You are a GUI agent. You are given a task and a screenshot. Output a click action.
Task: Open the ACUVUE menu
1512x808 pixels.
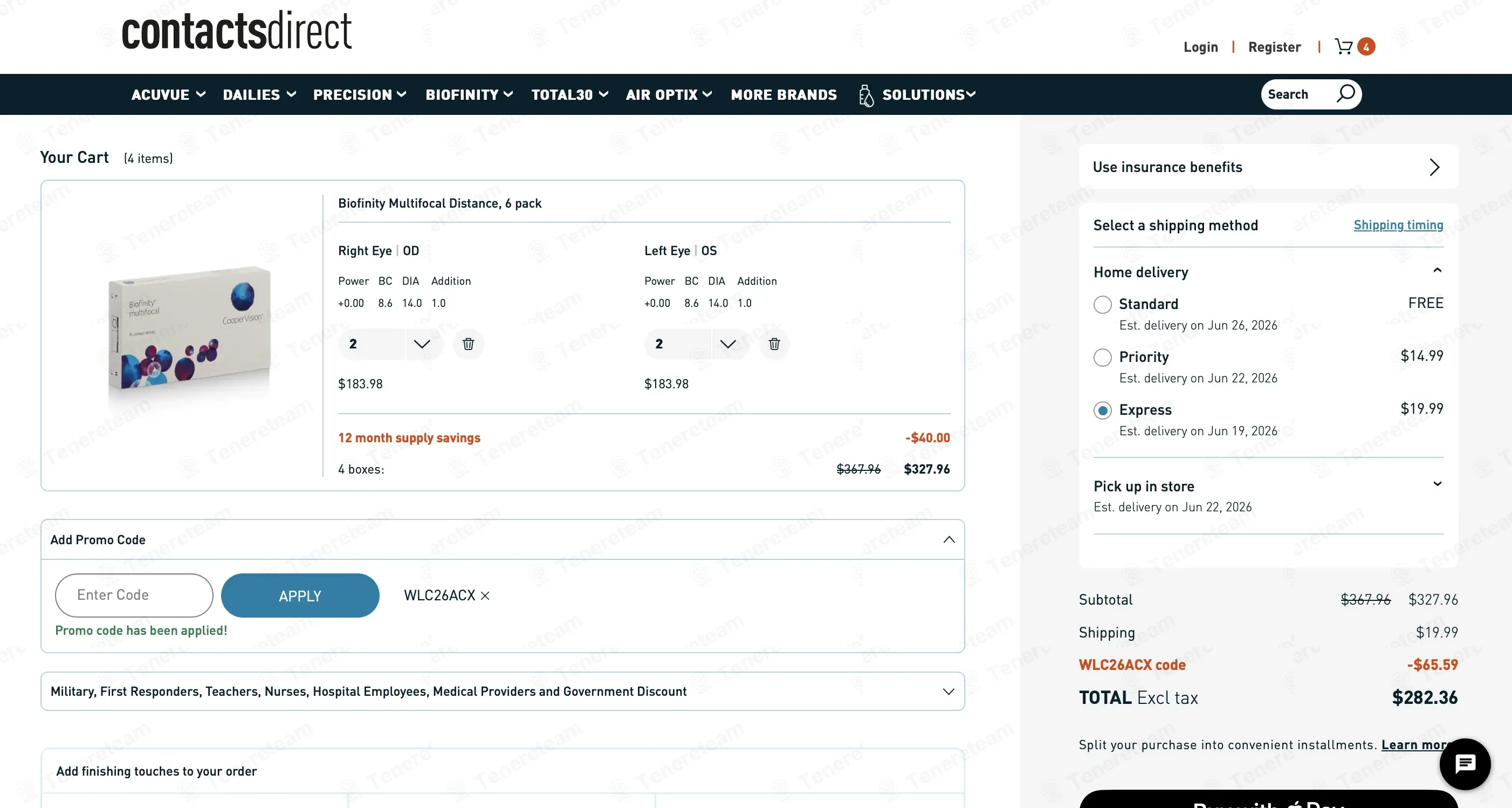tap(168, 94)
